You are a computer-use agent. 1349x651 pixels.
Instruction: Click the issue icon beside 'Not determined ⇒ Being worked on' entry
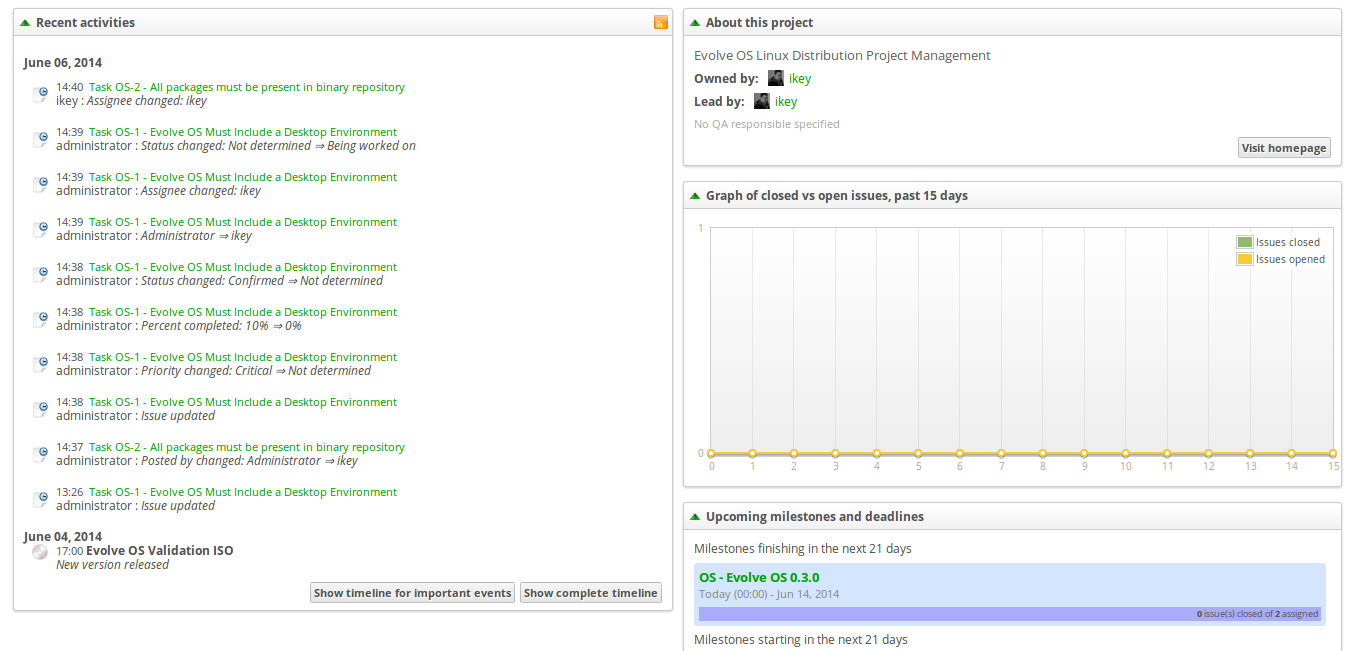coord(41,139)
